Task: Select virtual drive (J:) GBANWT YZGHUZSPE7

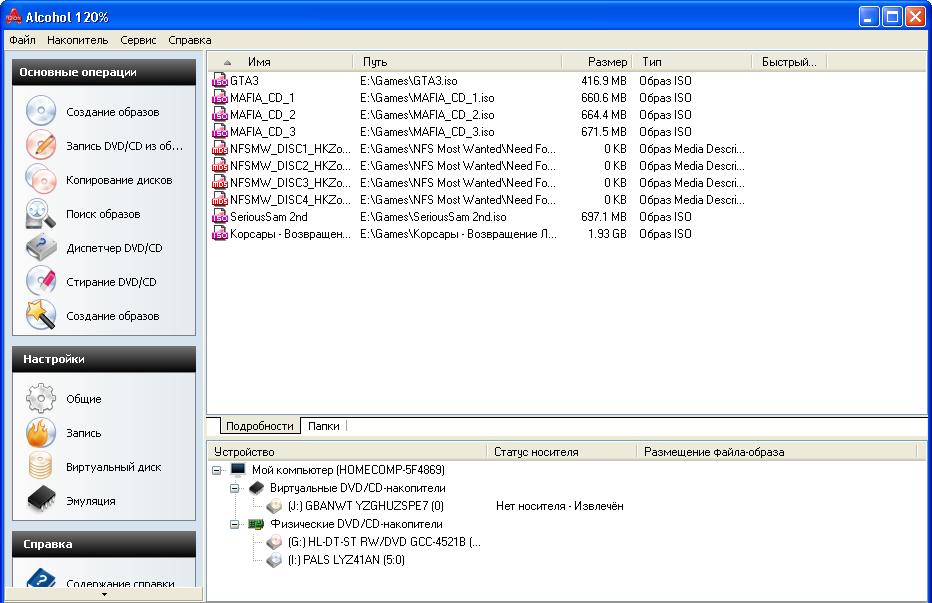Action: coord(366,506)
